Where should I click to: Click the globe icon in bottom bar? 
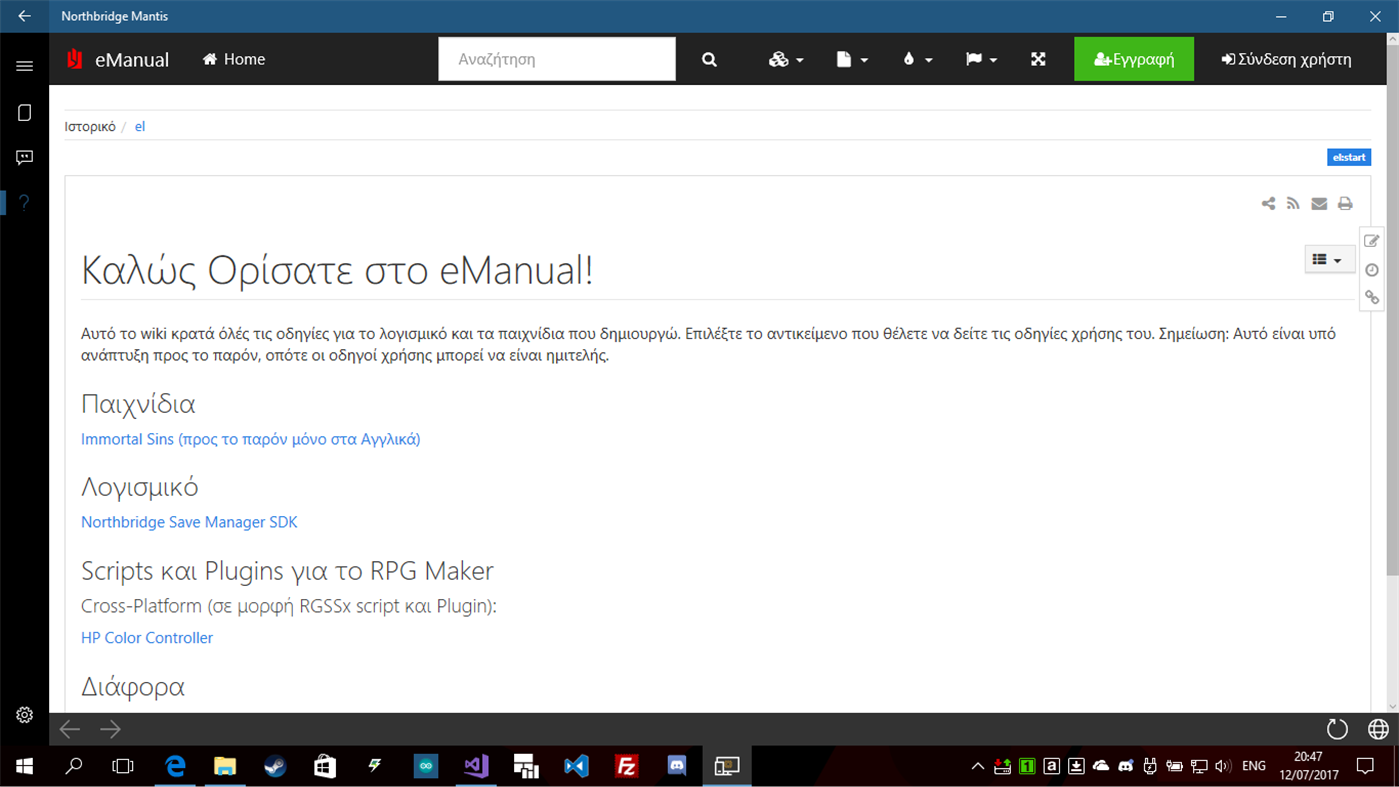(x=1378, y=729)
